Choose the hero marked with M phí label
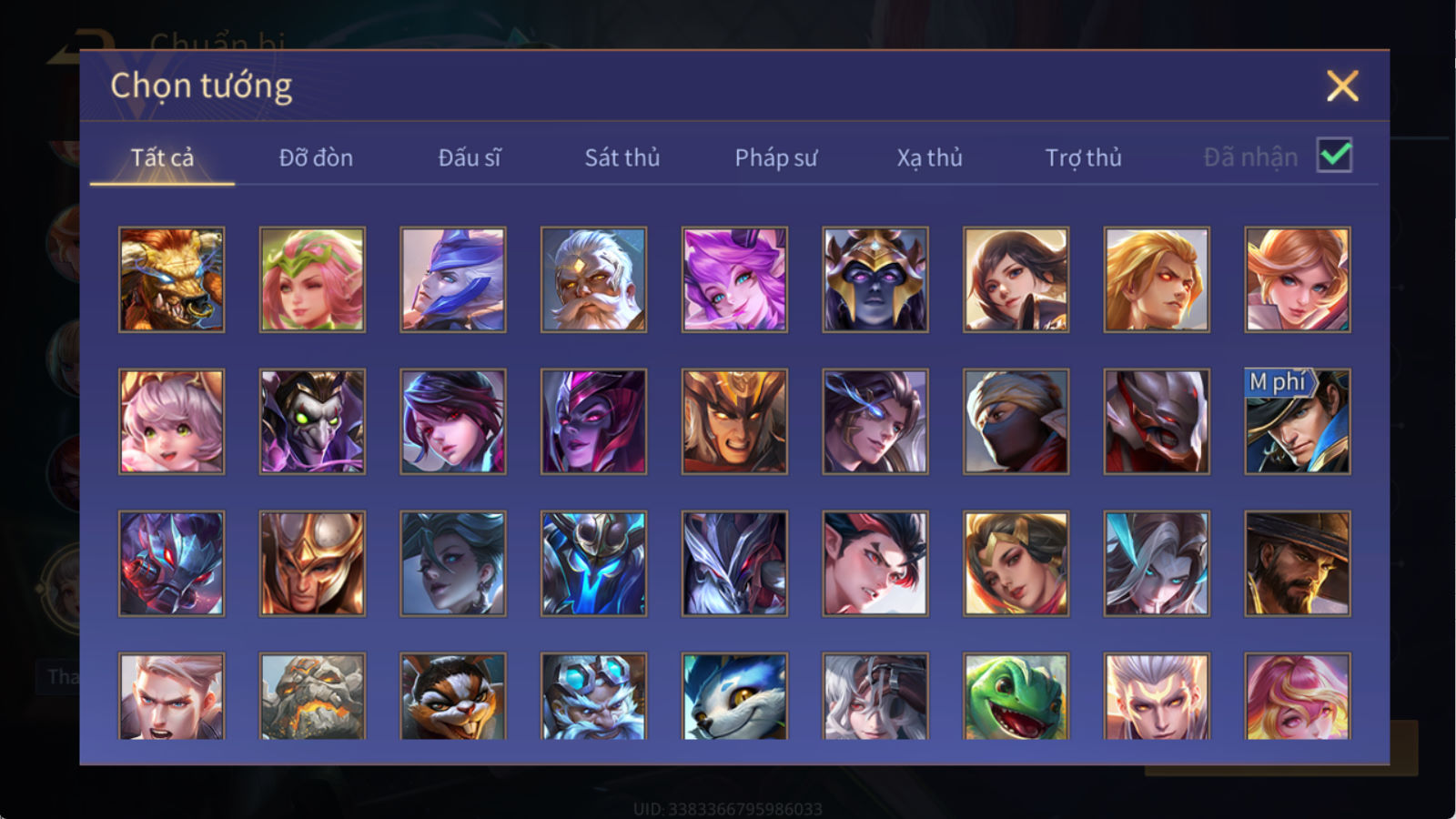 [1298, 421]
